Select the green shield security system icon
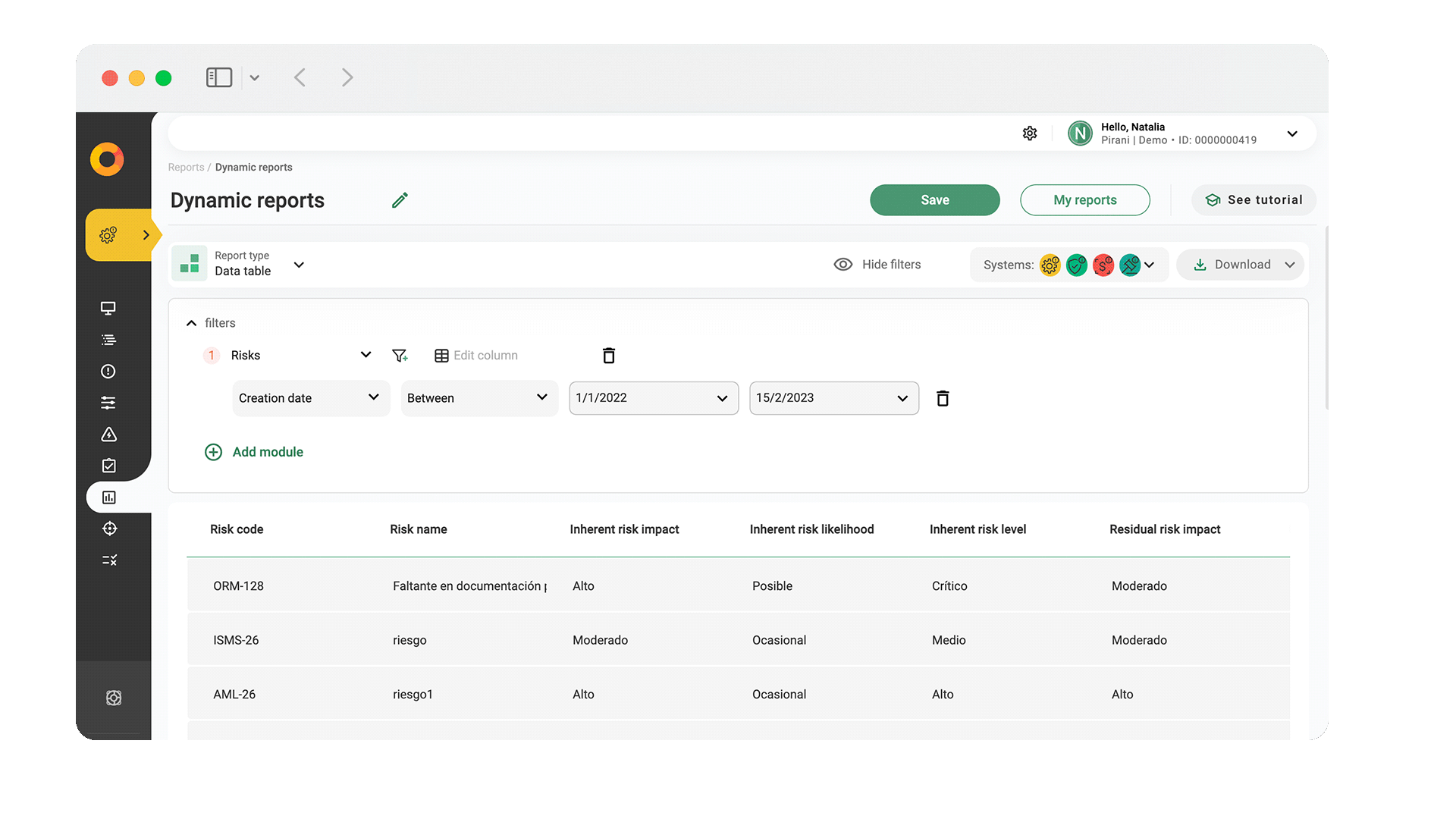This screenshot has width=1456, height=819. click(x=1077, y=265)
